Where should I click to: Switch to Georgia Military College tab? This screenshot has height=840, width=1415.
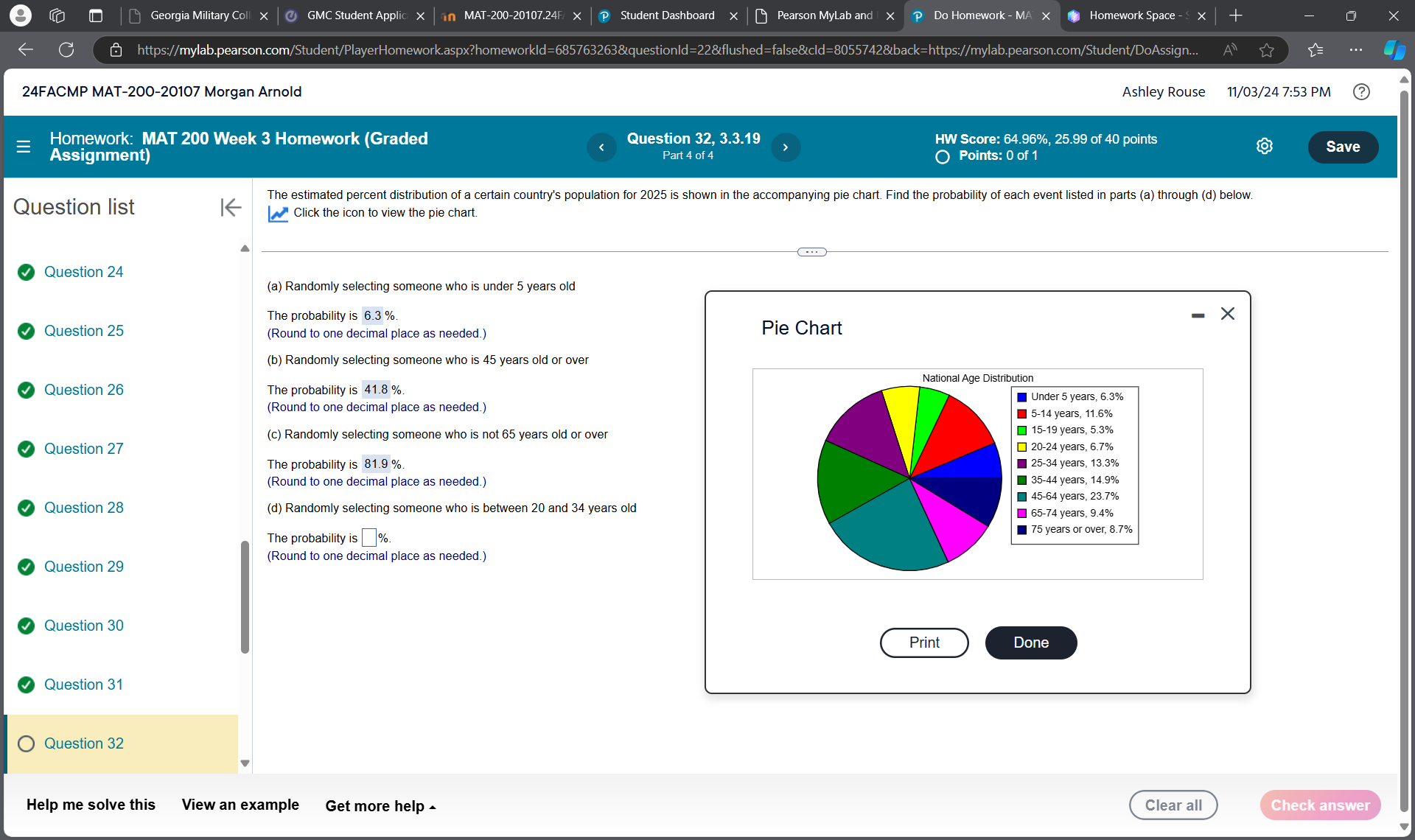tap(199, 15)
